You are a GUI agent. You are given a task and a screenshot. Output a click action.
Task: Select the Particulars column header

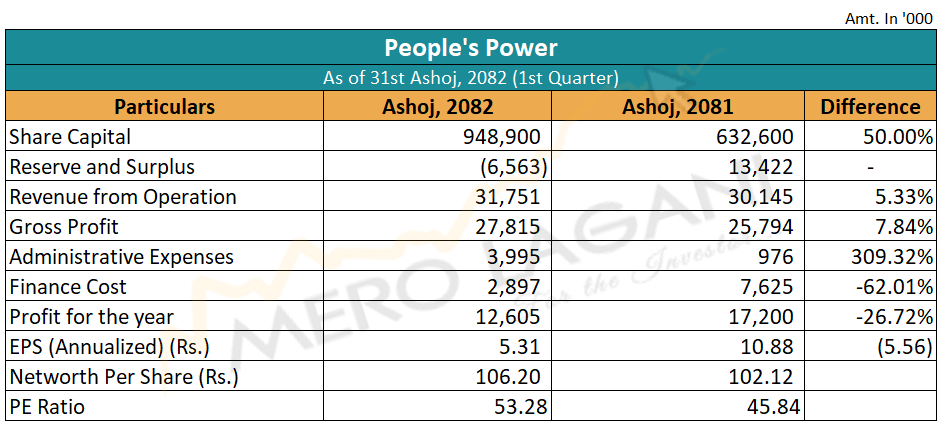click(164, 106)
